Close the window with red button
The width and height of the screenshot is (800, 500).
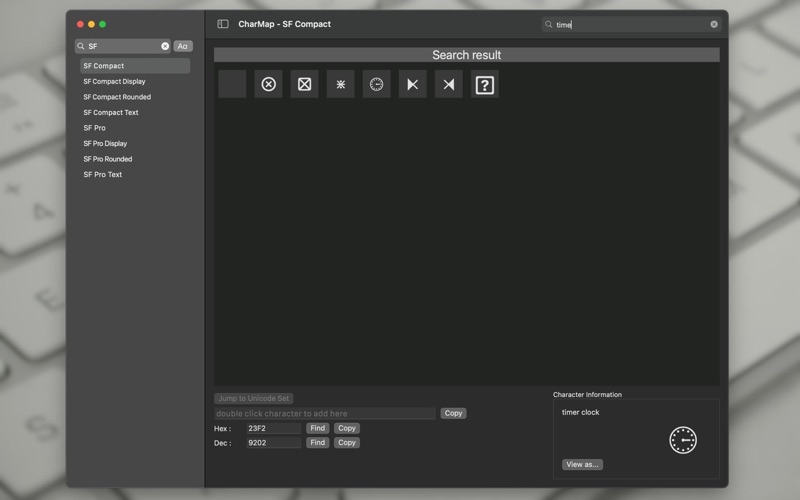80,24
